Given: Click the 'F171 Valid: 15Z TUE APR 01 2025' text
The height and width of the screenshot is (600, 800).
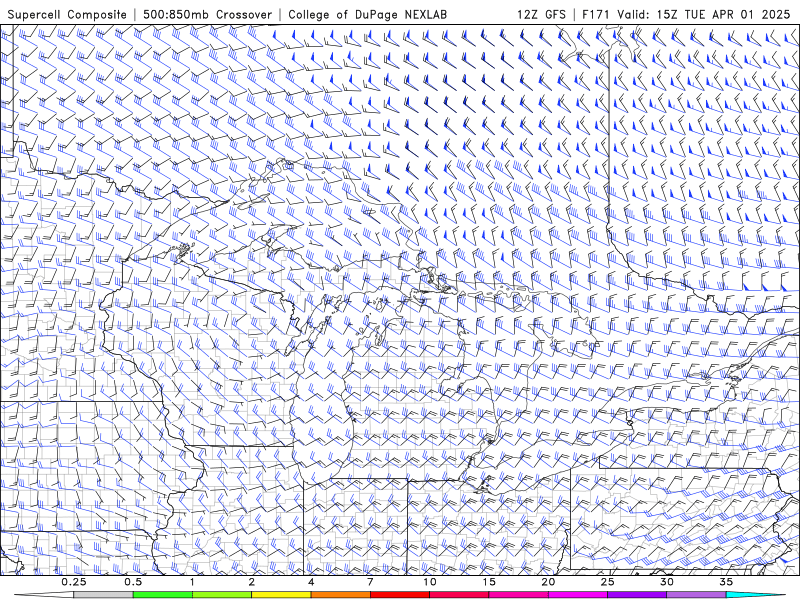Looking at the screenshot, I should [x=684, y=14].
